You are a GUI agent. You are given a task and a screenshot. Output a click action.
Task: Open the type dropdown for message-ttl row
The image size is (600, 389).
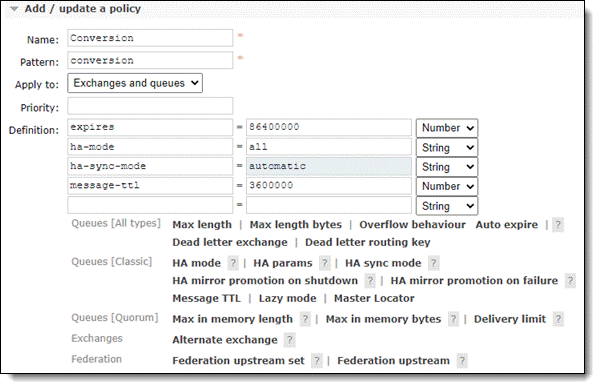(447, 186)
